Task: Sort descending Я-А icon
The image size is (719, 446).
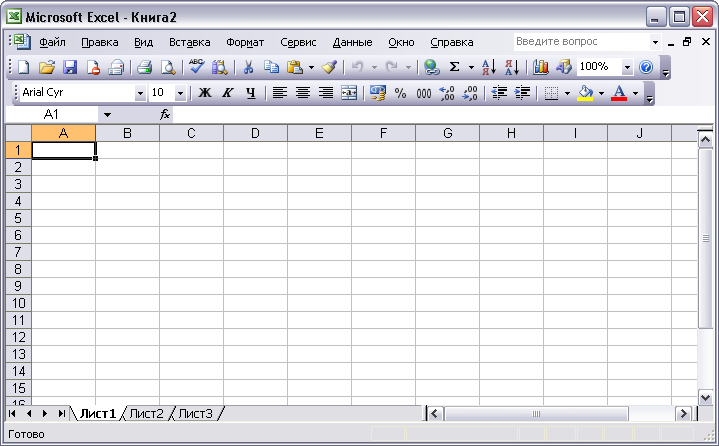Action: click(x=512, y=67)
